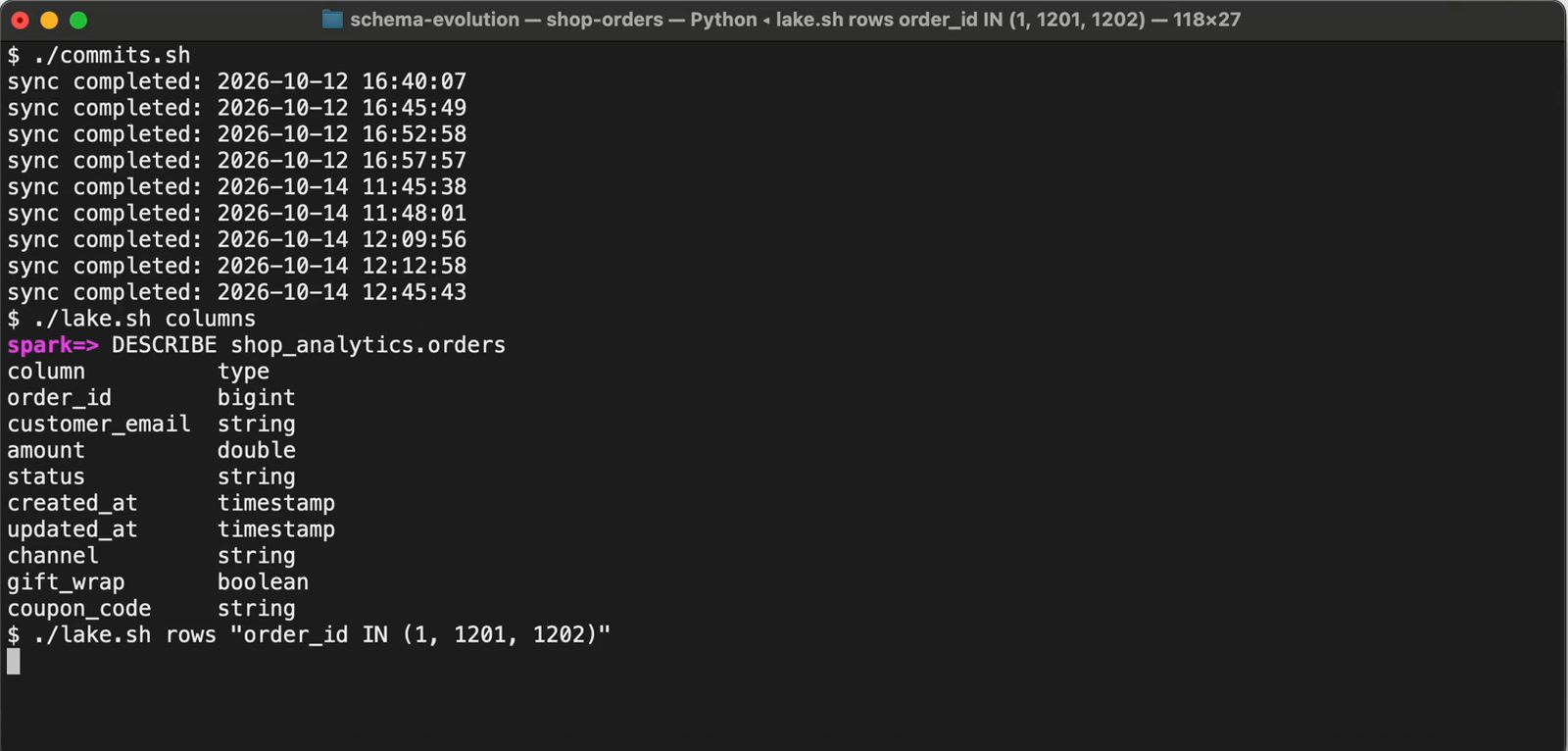The image size is (1568, 751).
Task: Click the ./commits.sh command line
Action: pos(99,55)
